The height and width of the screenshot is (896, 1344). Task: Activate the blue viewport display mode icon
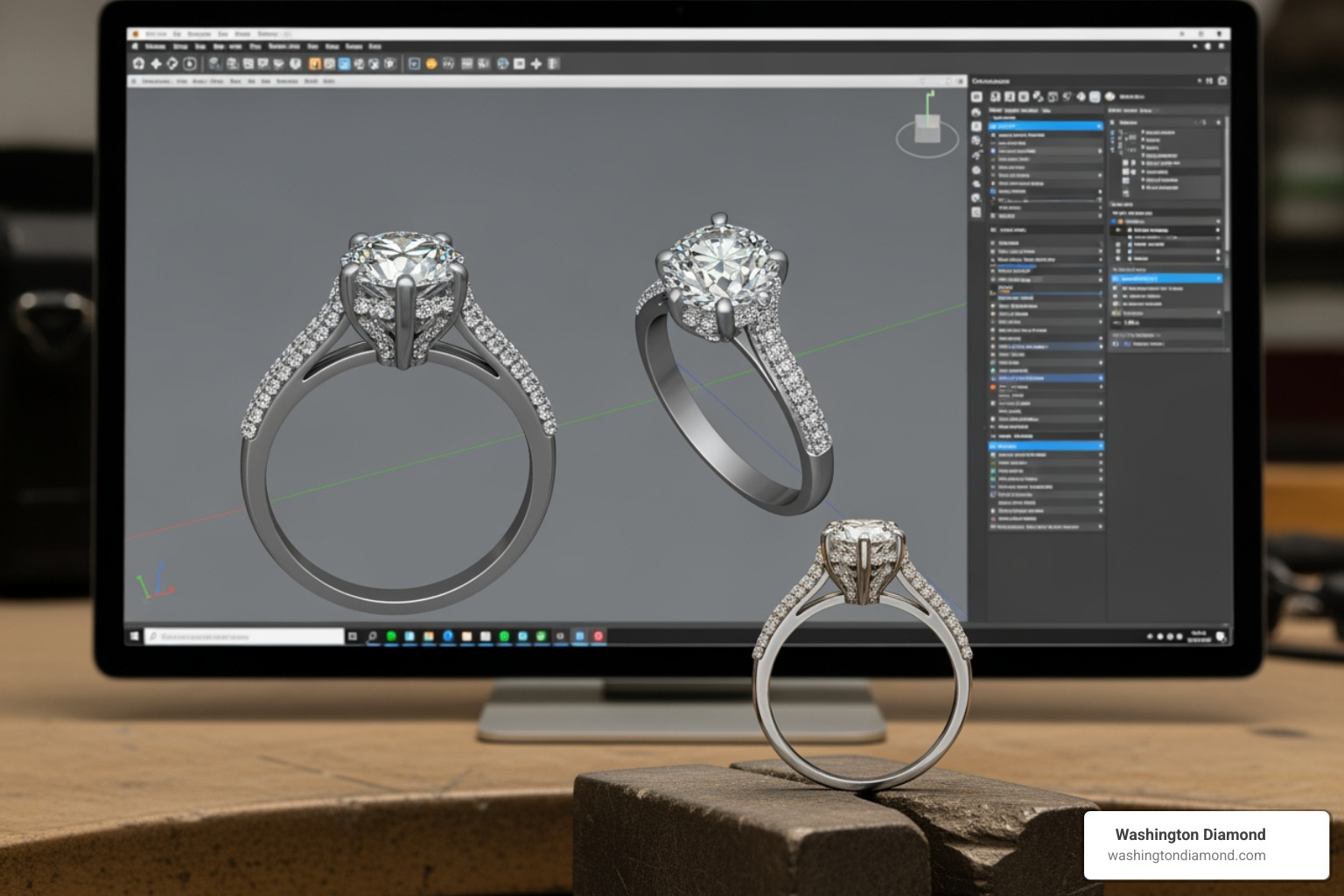click(344, 63)
